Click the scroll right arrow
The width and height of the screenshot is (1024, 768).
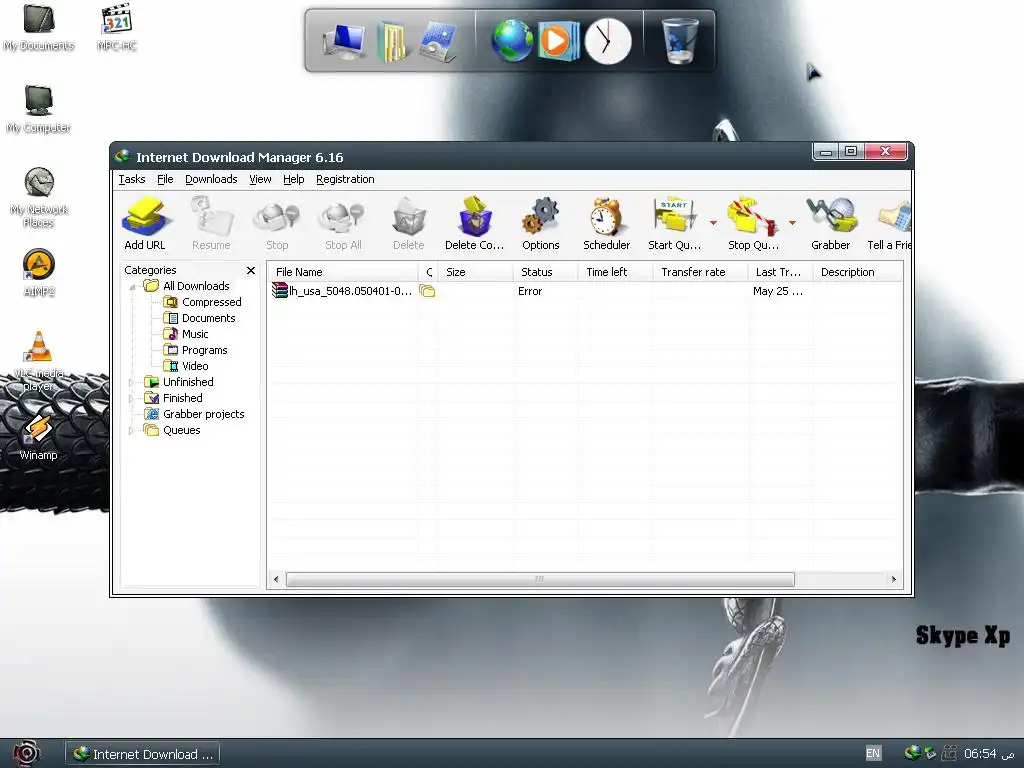pos(893,579)
